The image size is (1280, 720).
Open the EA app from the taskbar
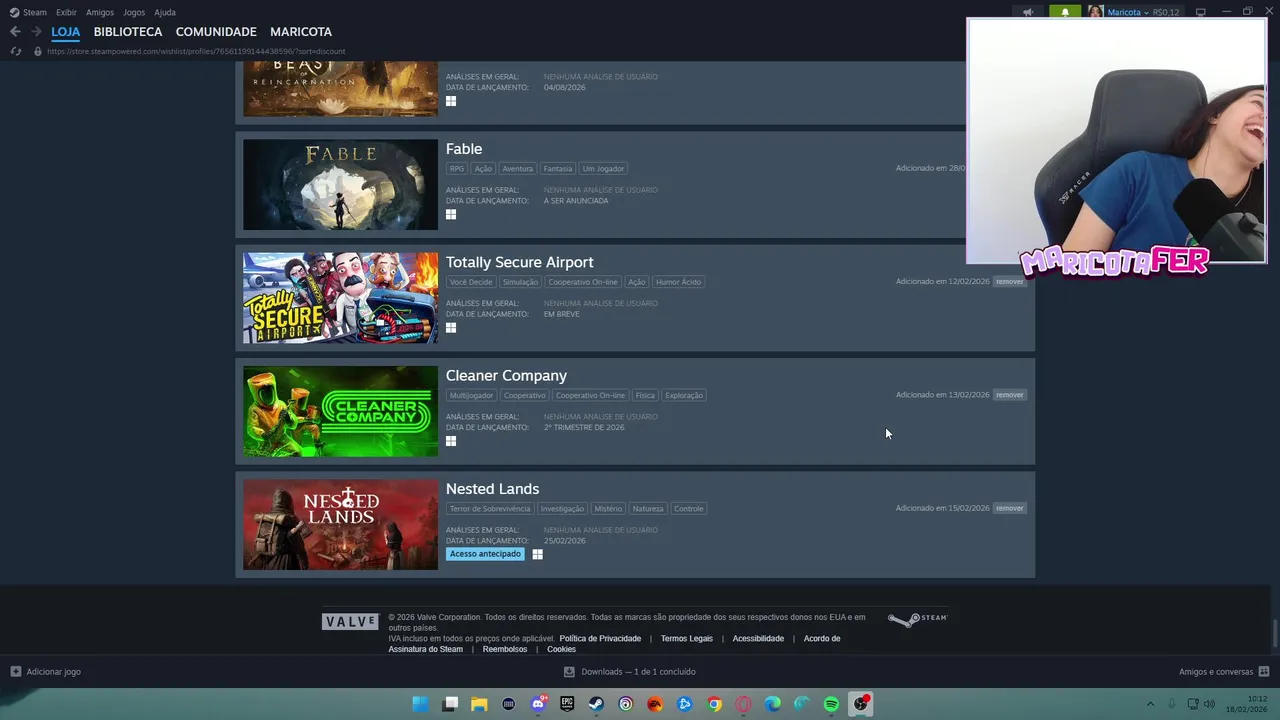pyautogui.click(x=655, y=704)
